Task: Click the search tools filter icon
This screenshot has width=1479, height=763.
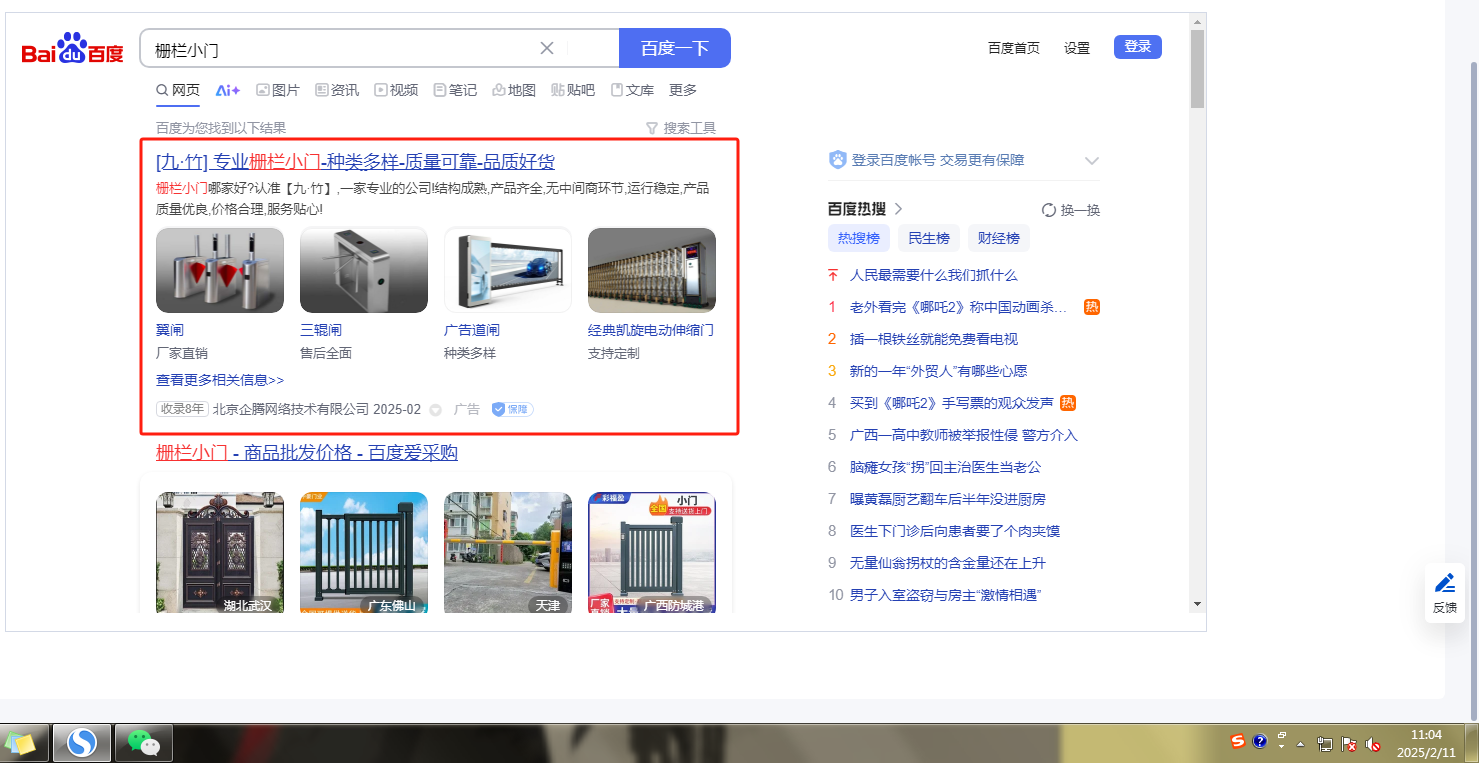Action: [652, 128]
